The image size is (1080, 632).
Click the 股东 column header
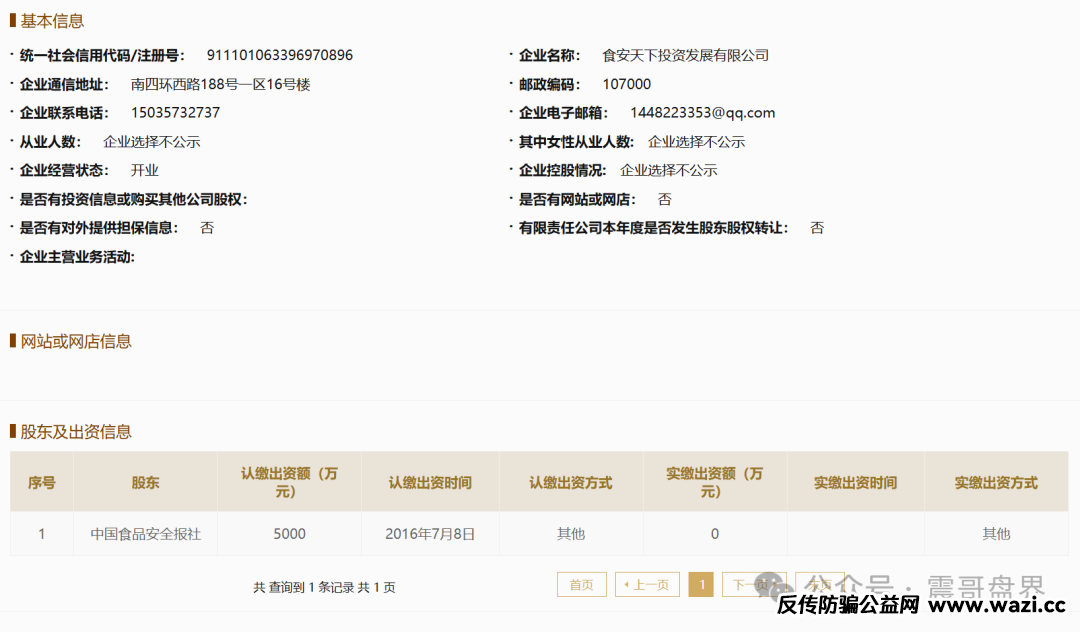point(145,483)
